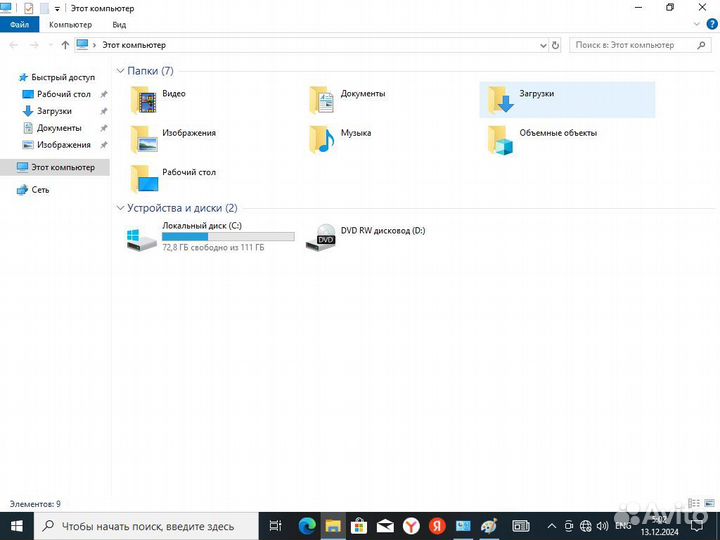The width and height of the screenshot is (720, 540).
Task: Open the volume speaker icon in tray
Action: click(x=602, y=526)
